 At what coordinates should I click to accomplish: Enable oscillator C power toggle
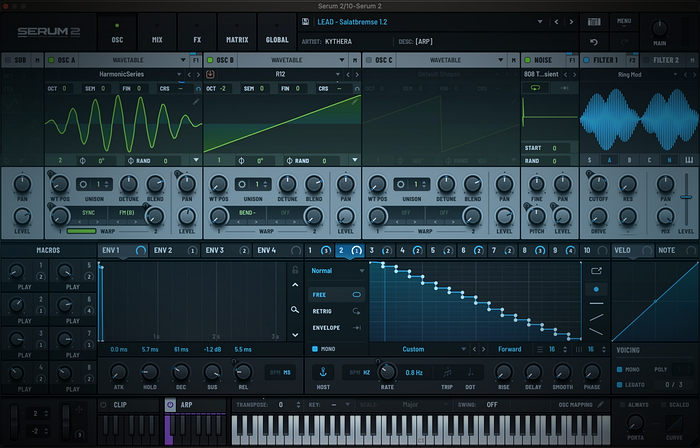point(369,60)
